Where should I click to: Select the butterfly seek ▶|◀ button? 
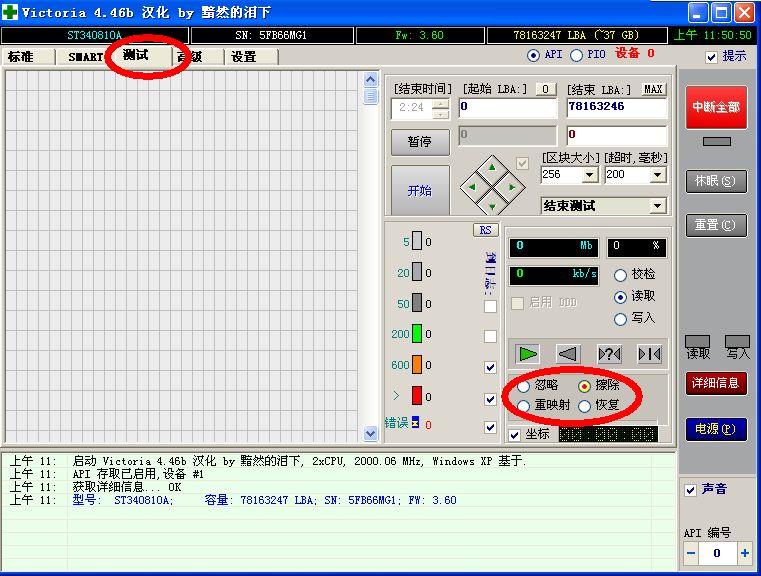[x=649, y=354]
